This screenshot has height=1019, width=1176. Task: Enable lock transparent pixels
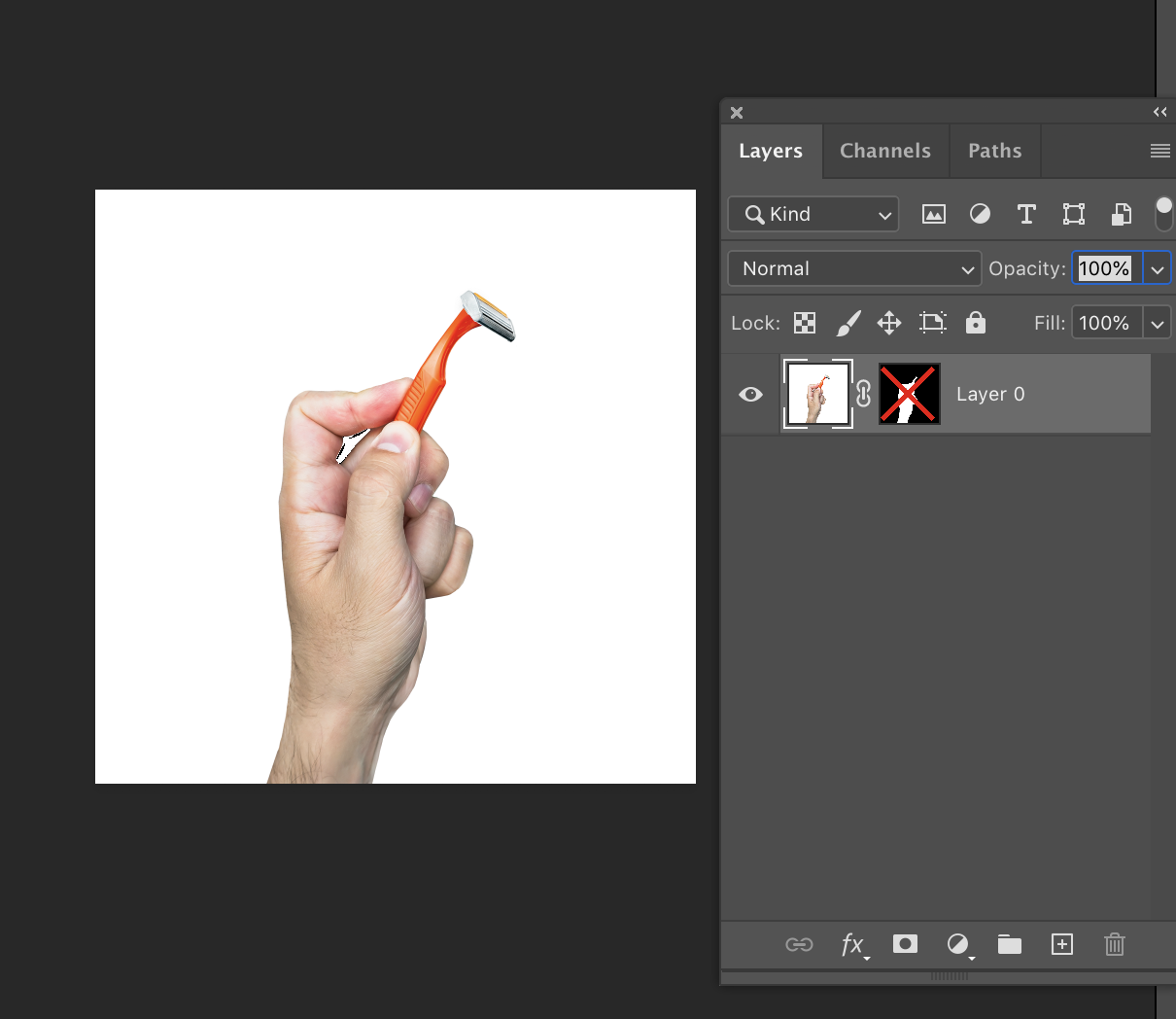pyautogui.click(x=804, y=322)
